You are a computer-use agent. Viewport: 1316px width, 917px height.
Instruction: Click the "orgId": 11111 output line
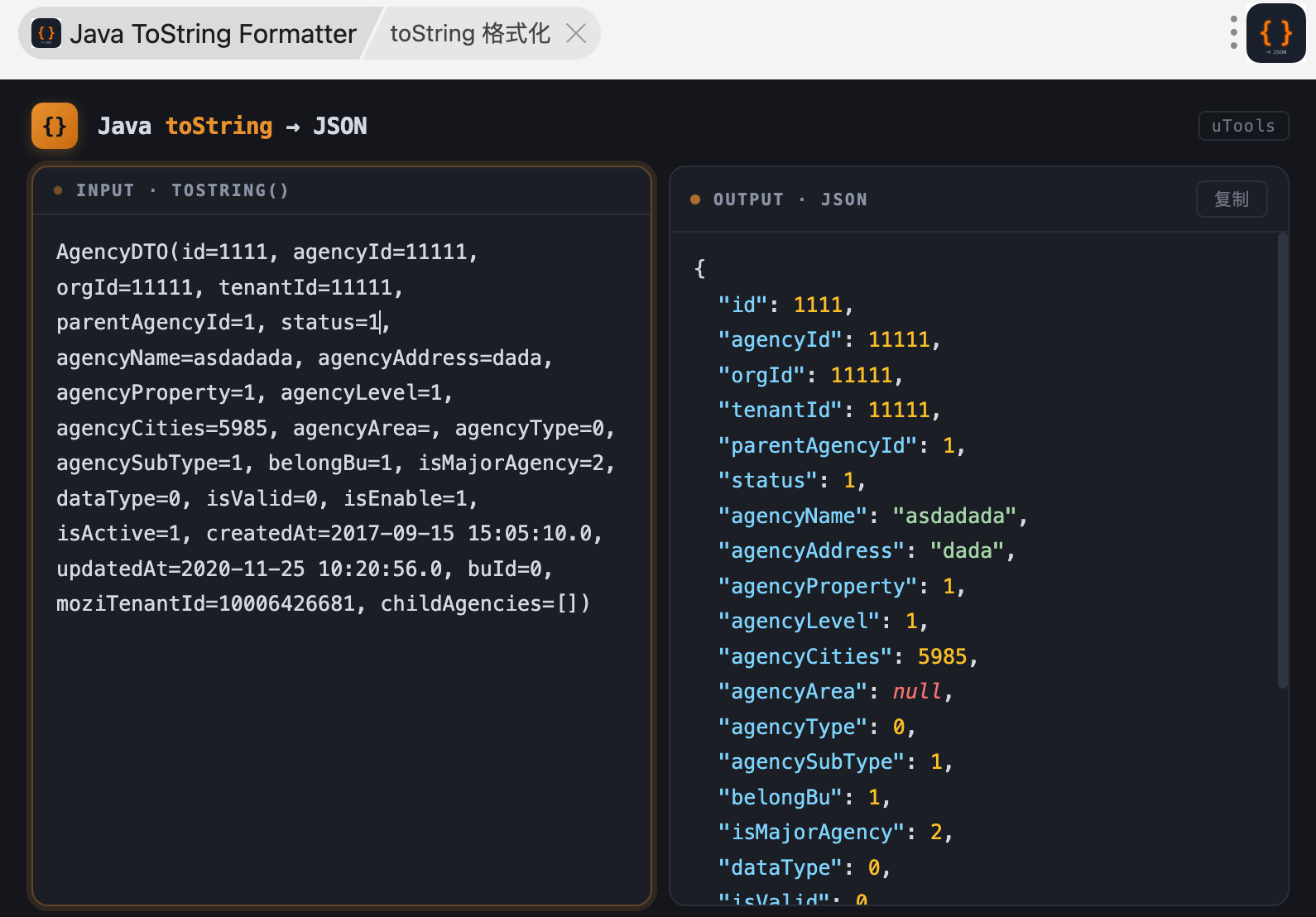coord(811,375)
